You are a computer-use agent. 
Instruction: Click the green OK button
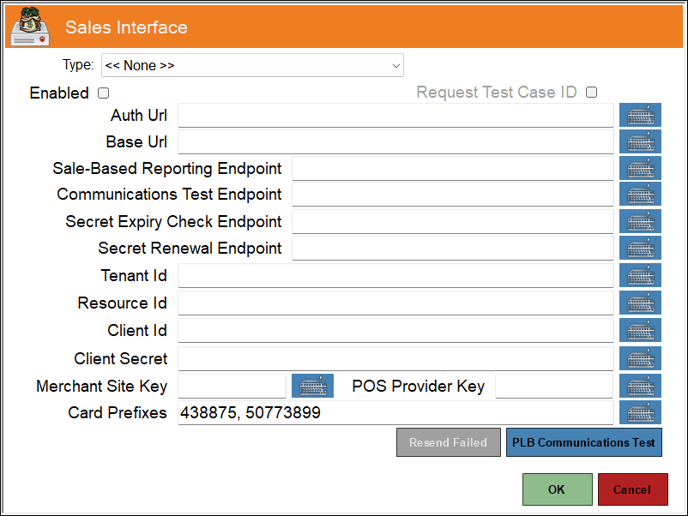point(557,490)
